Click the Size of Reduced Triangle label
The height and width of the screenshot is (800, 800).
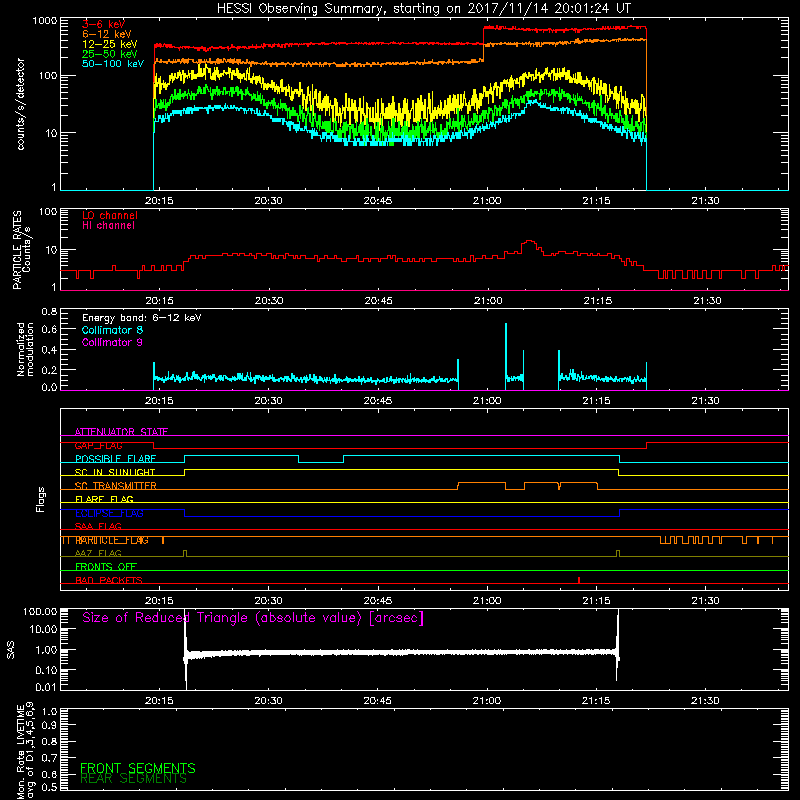click(x=253, y=618)
